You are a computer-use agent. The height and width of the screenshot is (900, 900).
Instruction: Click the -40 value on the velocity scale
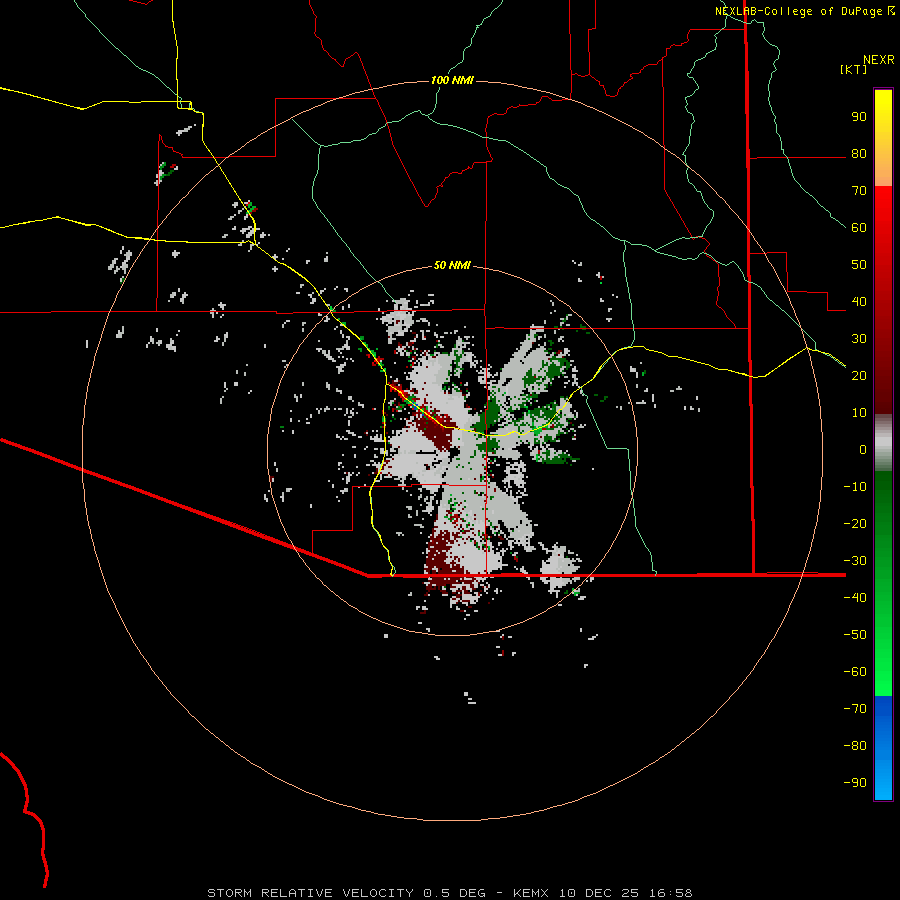pos(855,598)
